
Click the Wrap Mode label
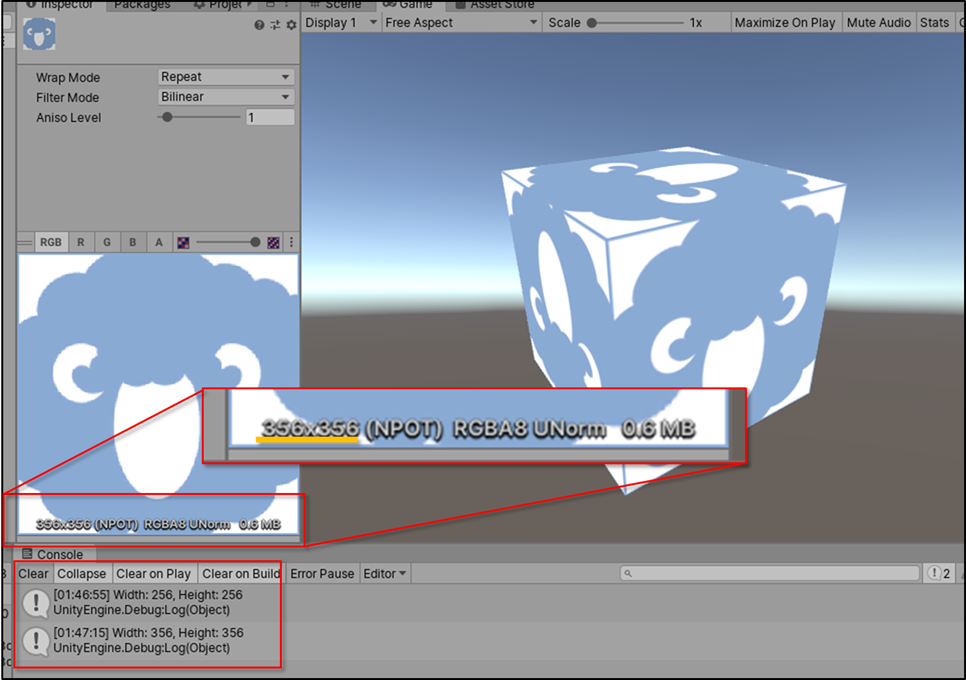[x=68, y=78]
